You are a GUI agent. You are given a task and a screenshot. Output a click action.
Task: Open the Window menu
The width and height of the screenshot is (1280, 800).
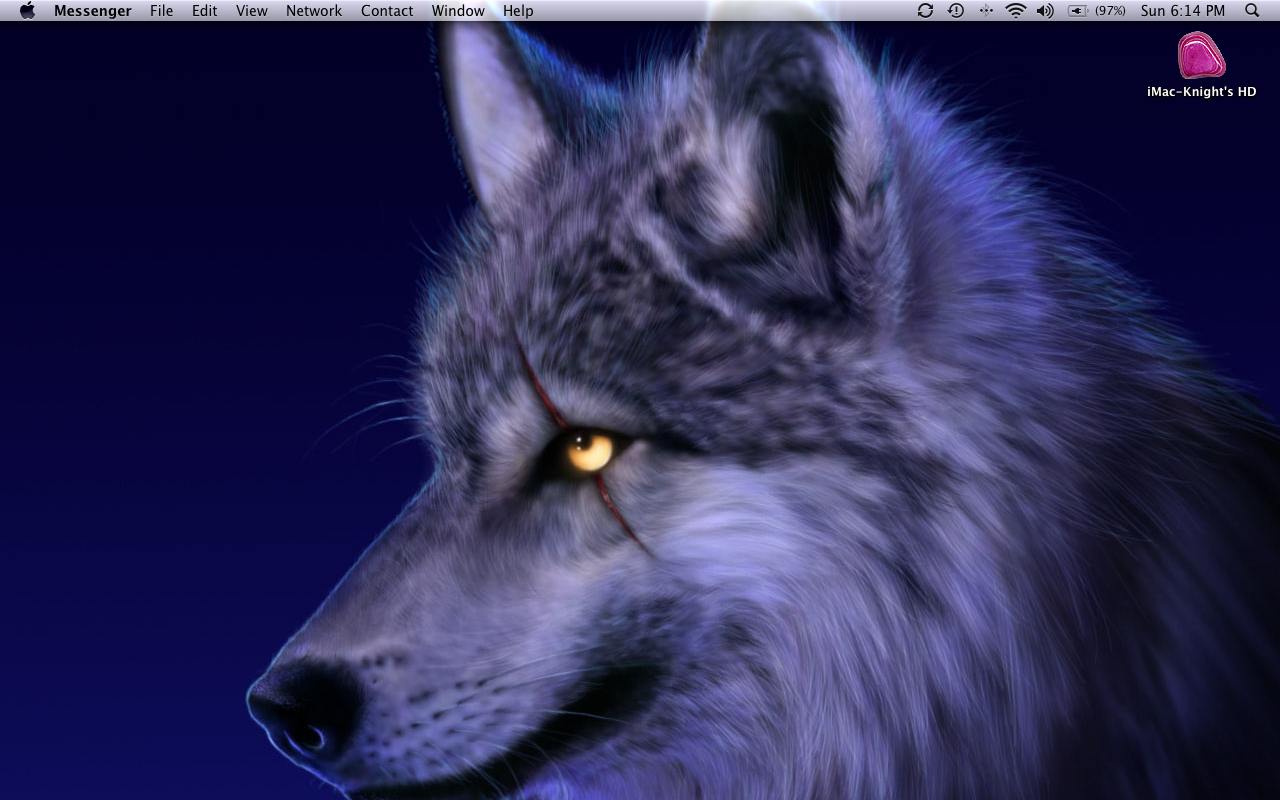[x=458, y=11]
